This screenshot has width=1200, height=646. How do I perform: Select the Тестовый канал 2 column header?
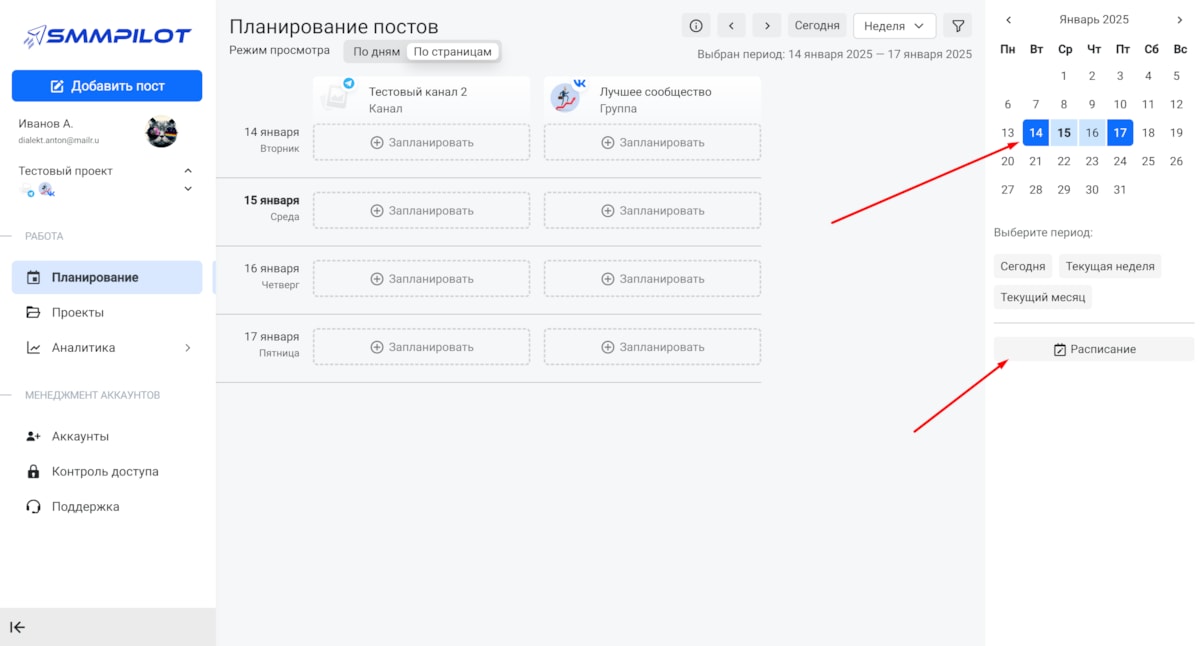click(x=421, y=98)
